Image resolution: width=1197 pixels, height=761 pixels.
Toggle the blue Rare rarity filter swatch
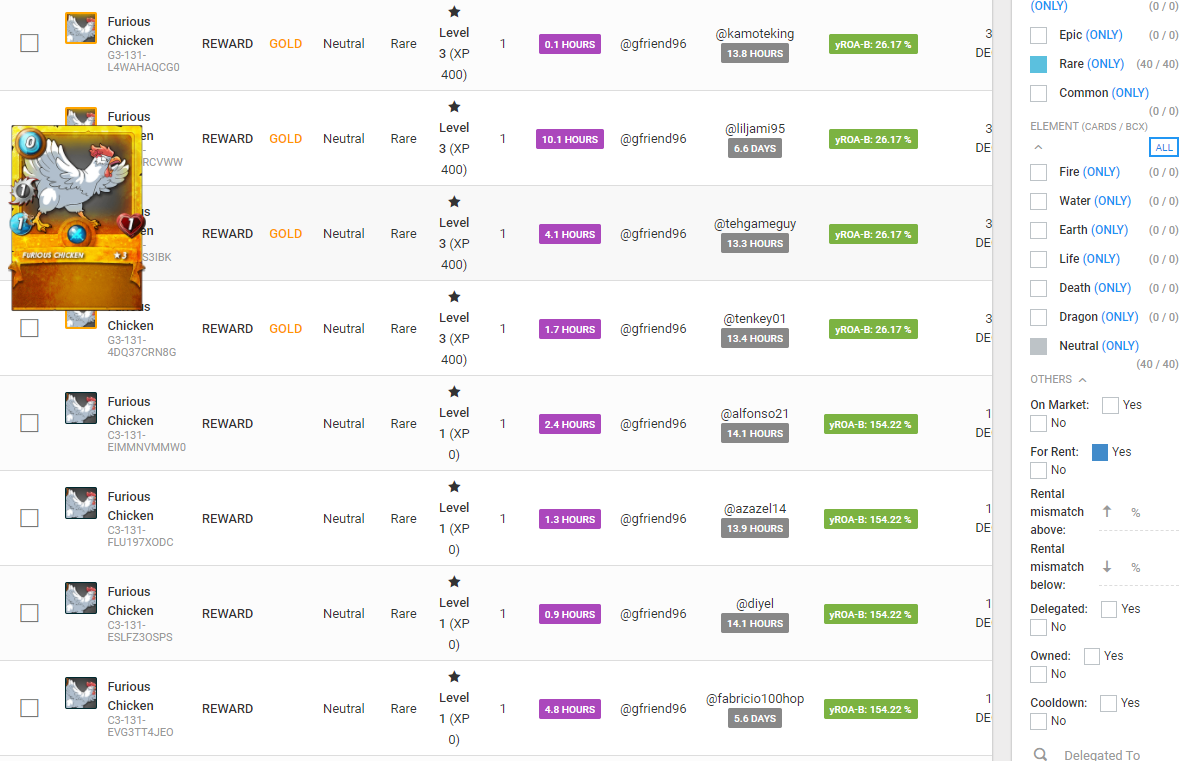(1038, 64)
